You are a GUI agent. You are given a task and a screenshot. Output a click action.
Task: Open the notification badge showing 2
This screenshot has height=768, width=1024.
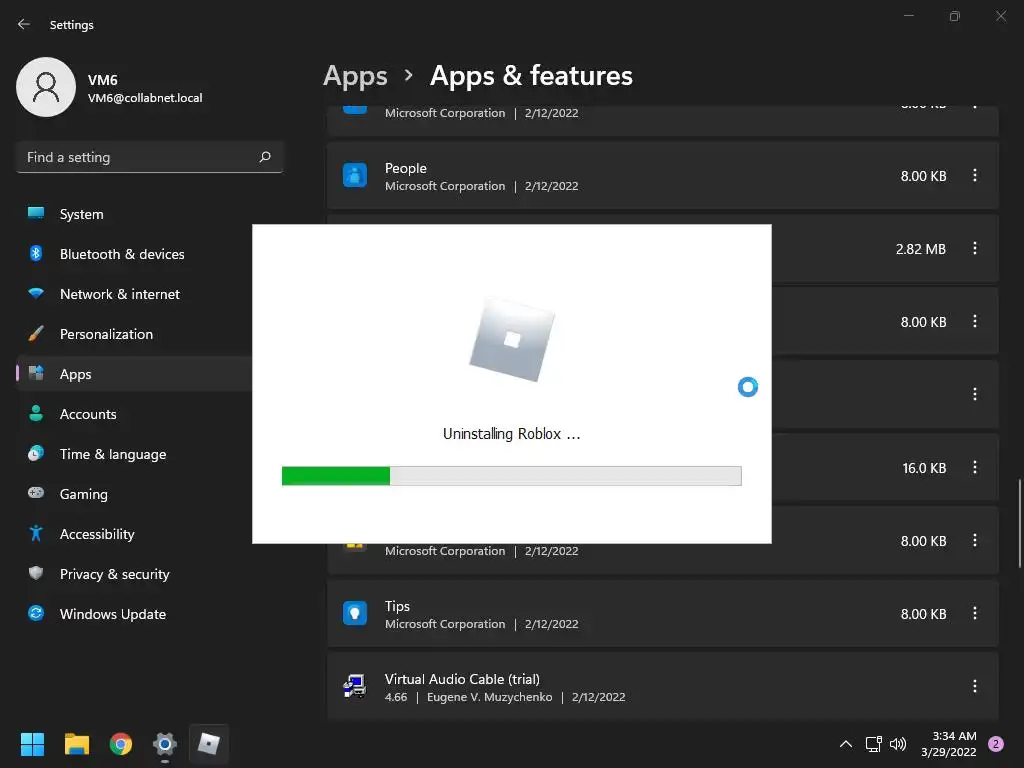coord(996,744)
